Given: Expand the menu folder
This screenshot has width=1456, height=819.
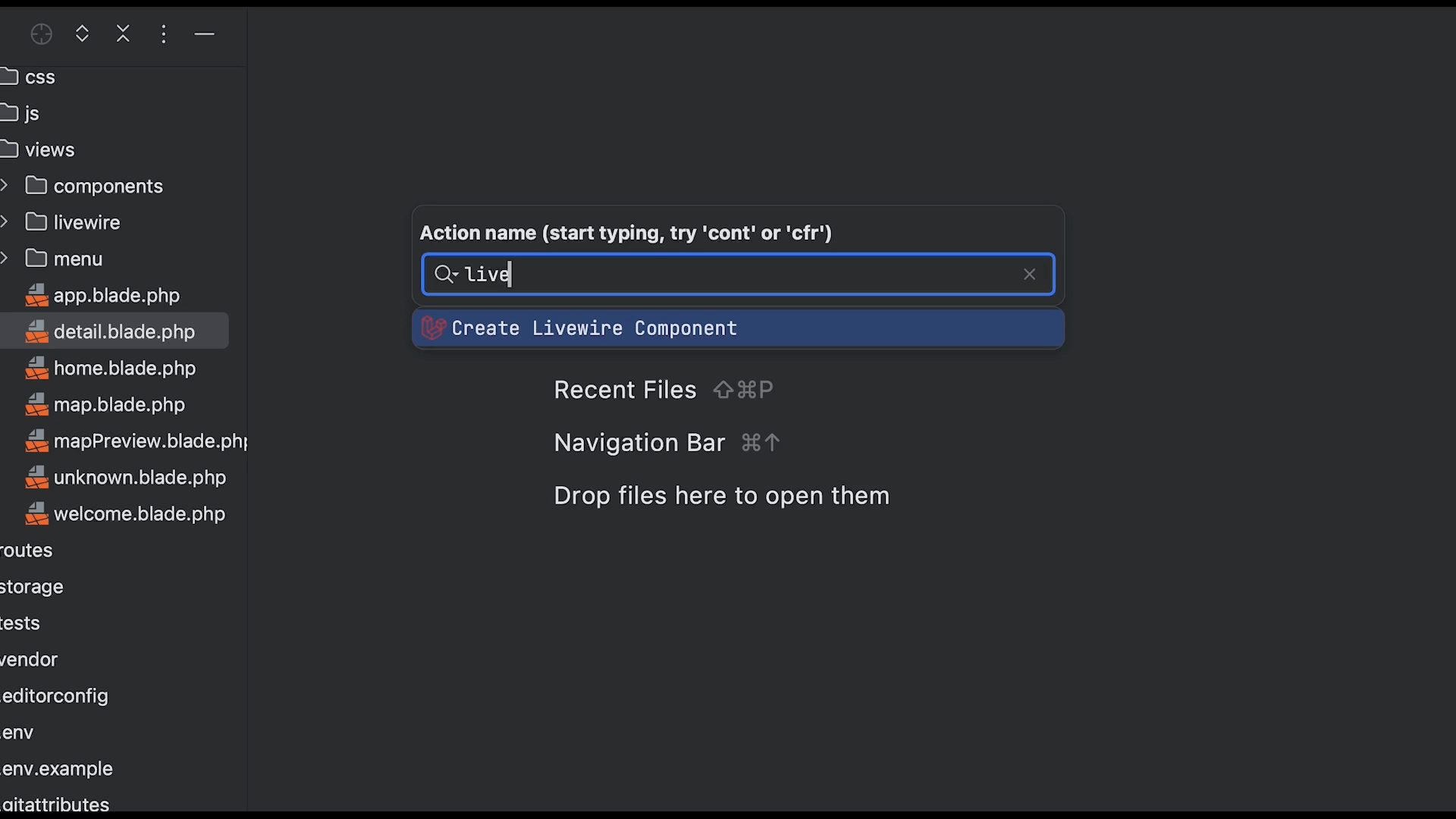Looking at the screenshot, I should tap(5, 259).
